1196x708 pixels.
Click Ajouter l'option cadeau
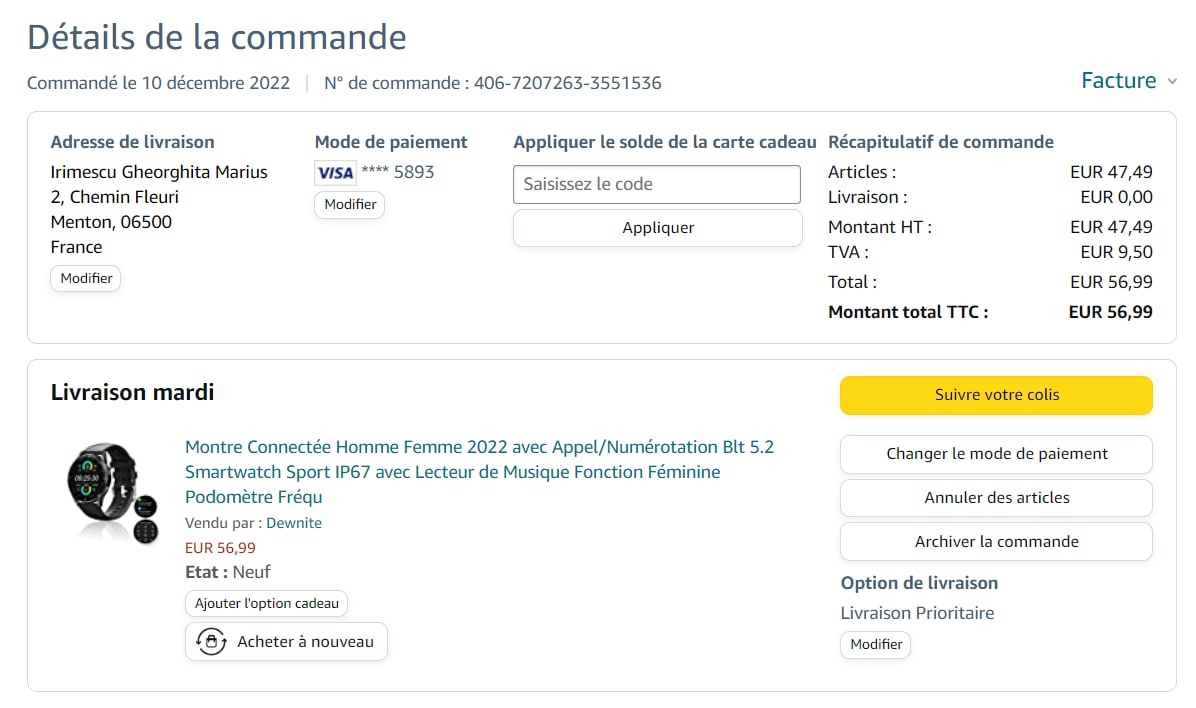coord(266,603)
